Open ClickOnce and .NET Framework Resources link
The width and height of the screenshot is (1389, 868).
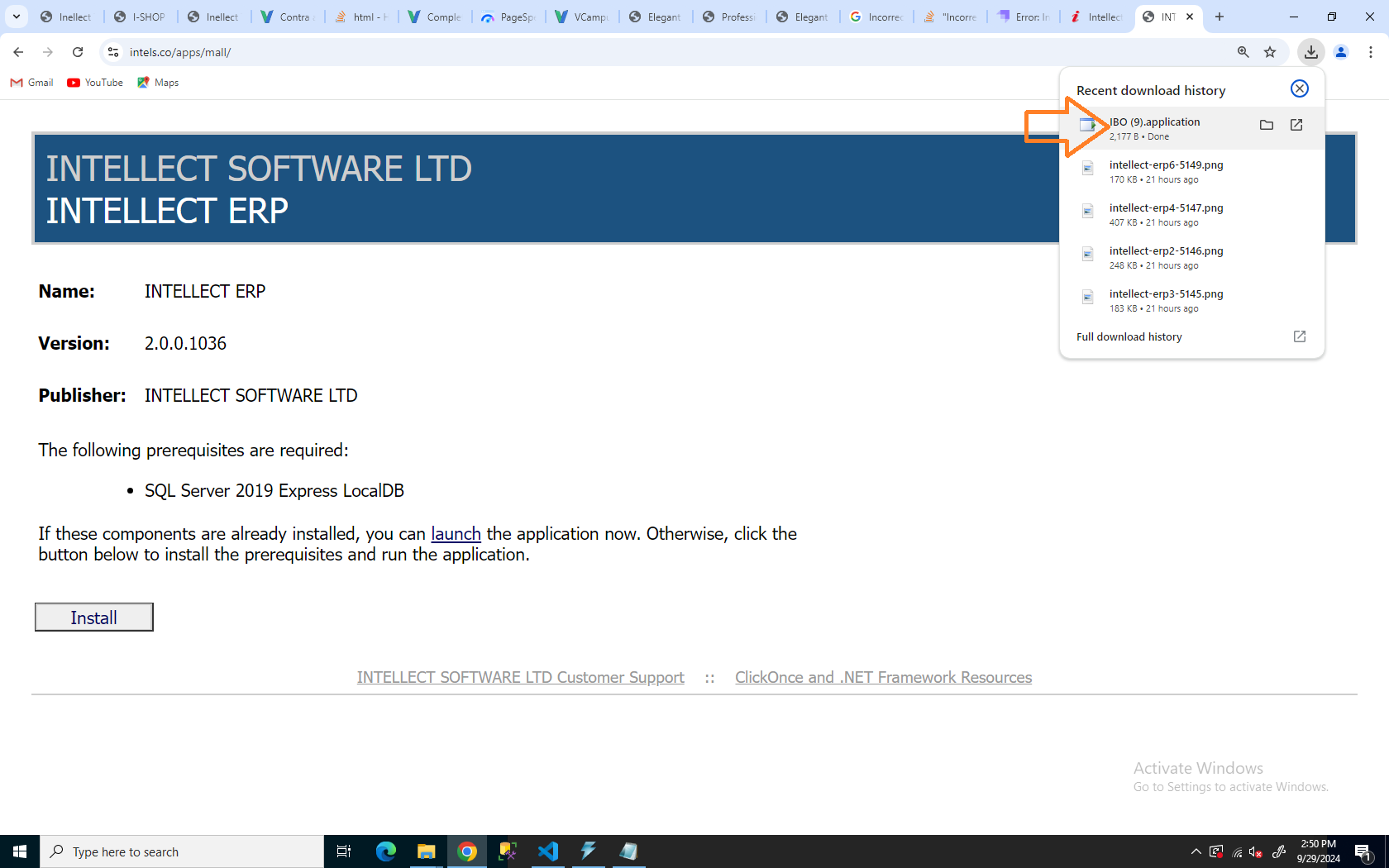click(883, 677)
